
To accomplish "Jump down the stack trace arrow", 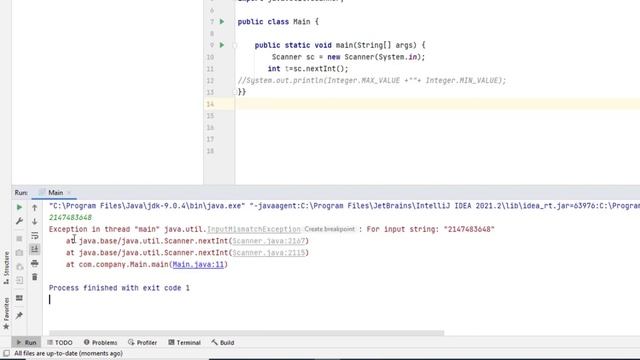I will coord(35,222).
